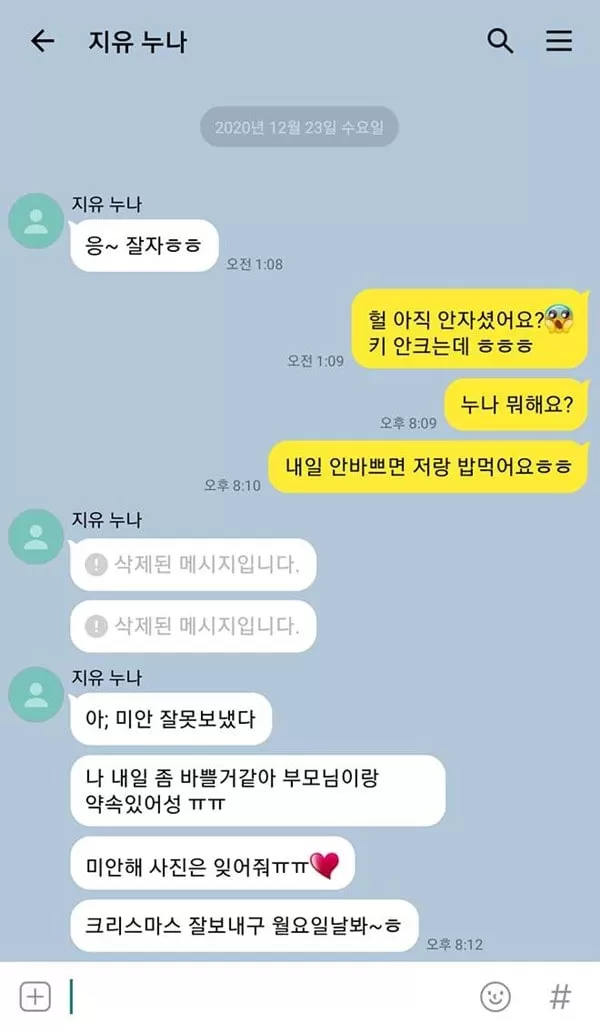Tap the 응~ 잘자ㅎㅎ message bubble

(x=143, y=246)
